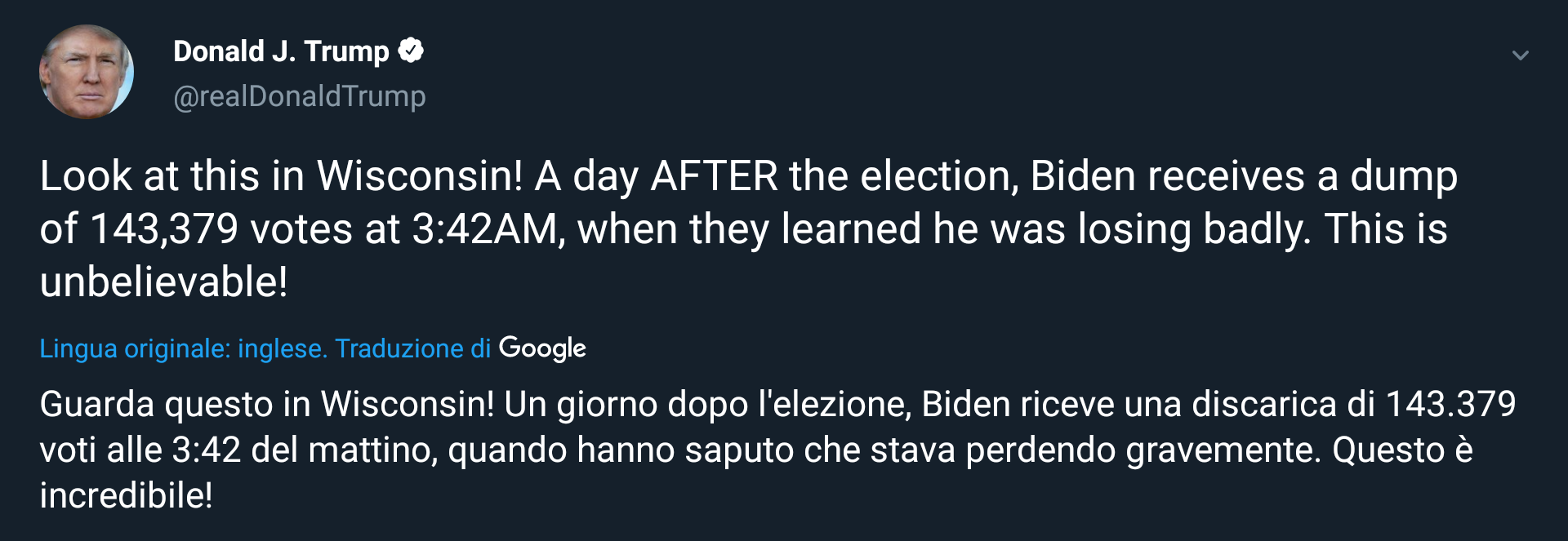The width and height of the screenshot is (1568, 541).
Task: Click the "Traduzione di" label
Action: click(x=412, y=348)
